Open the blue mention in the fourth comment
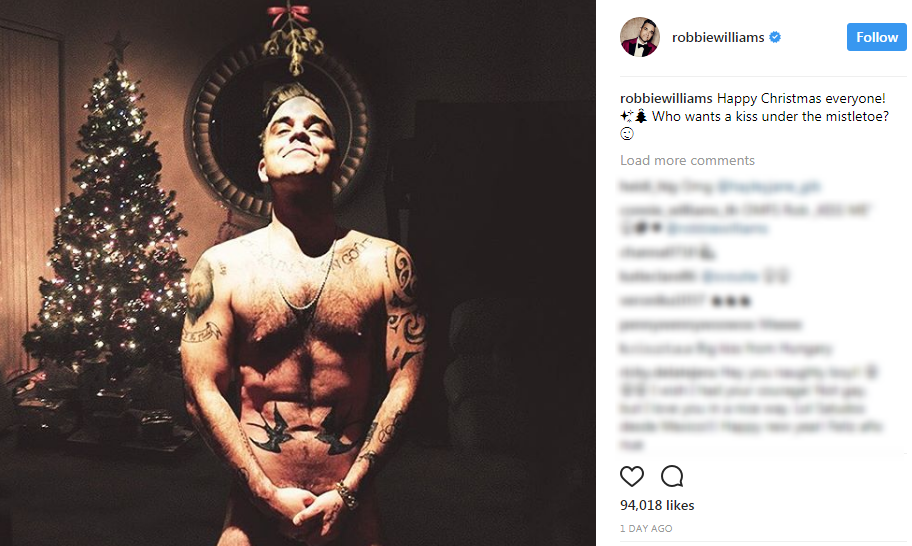This screenshot has width=912, height=546. pos(730,276)
